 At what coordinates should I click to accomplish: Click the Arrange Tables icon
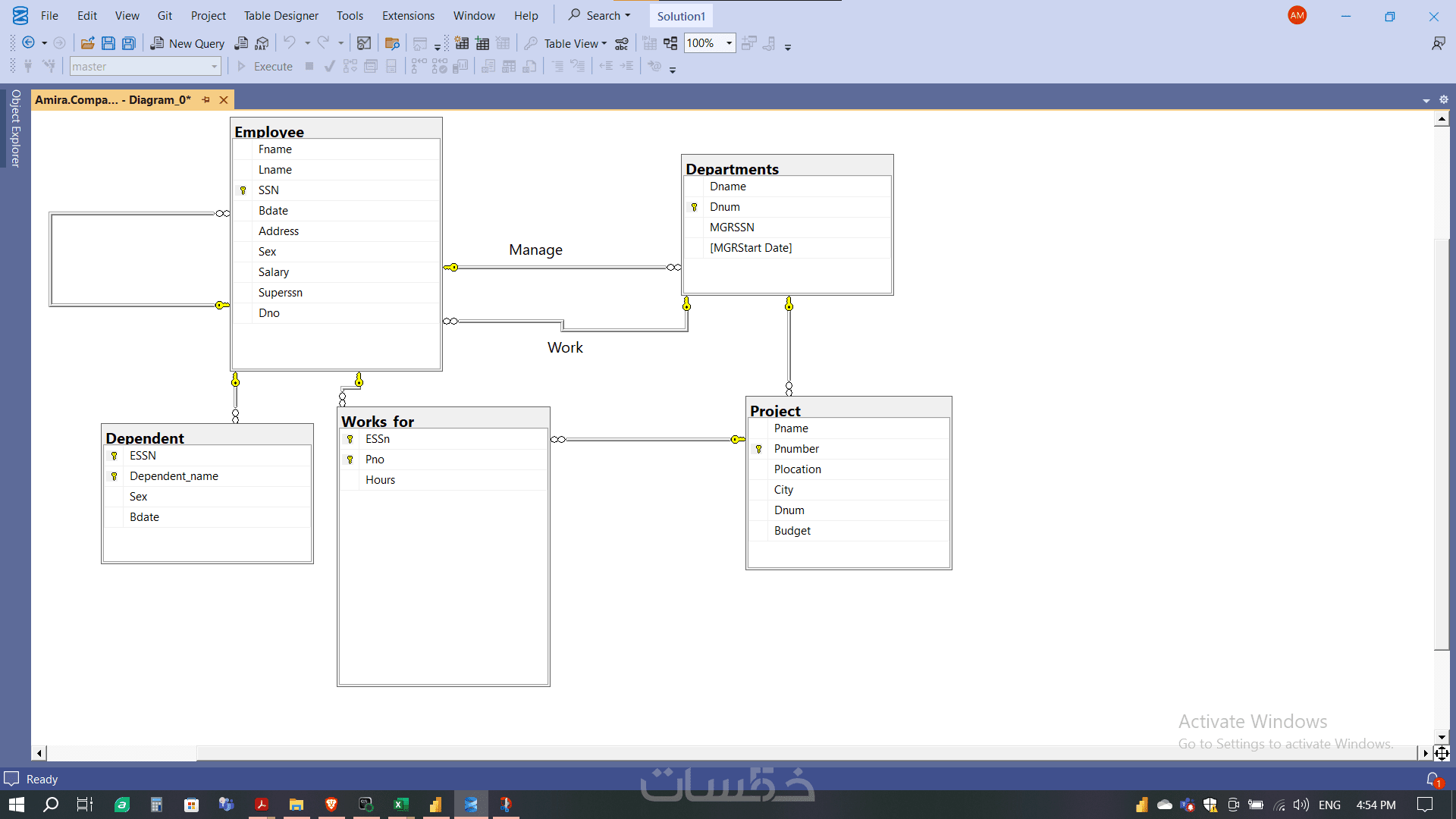point(670,43)
